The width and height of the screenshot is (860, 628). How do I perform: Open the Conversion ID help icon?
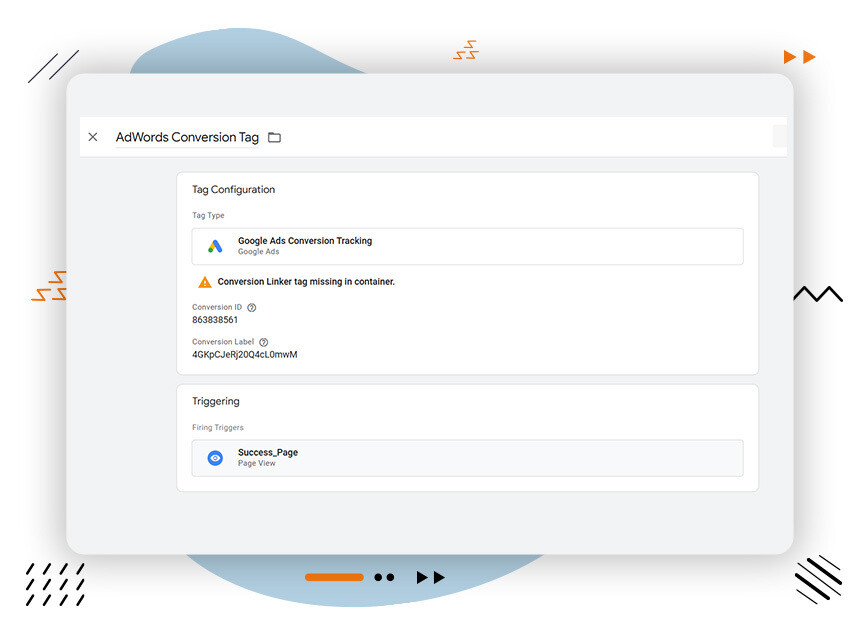pyautogui.click(x=249, y=307)
